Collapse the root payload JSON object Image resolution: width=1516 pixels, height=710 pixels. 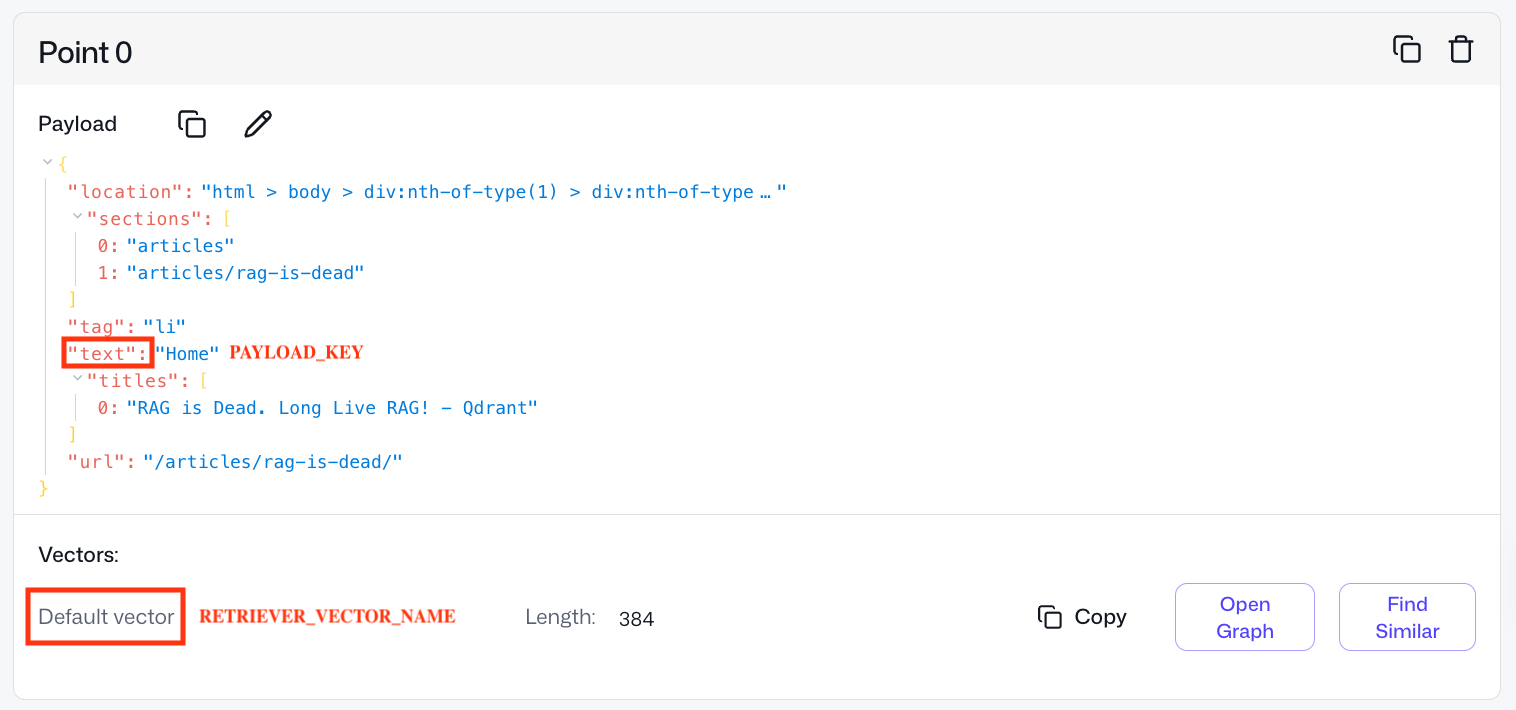pyautogui.click(x=47, y=161)
